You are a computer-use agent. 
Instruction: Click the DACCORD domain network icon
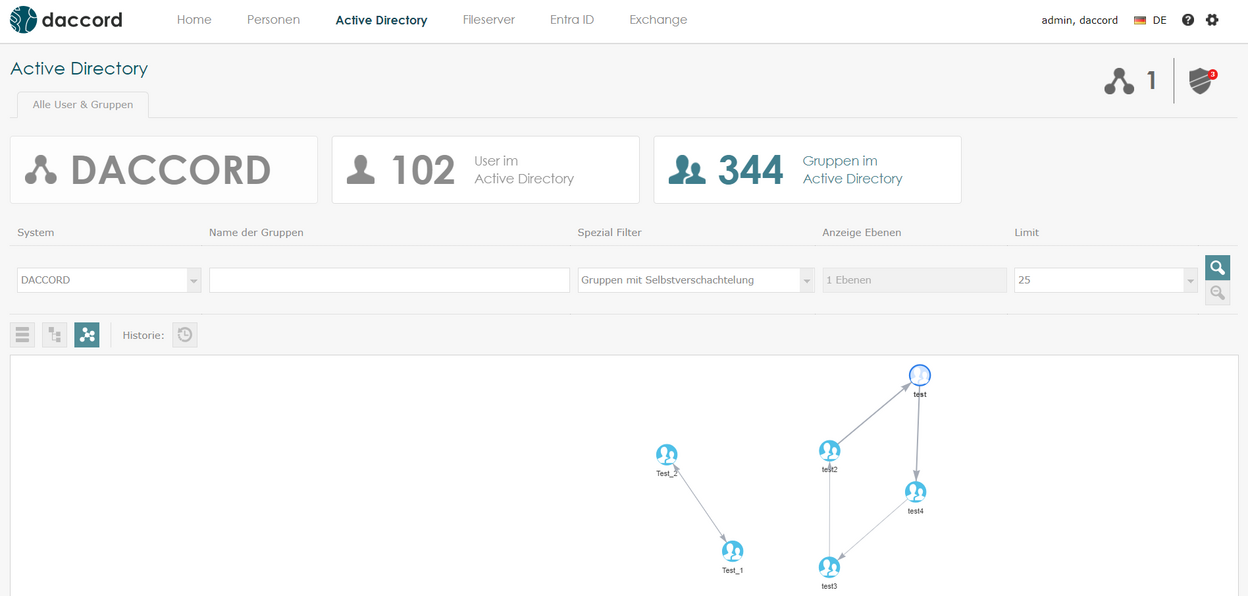[x=41, y=170]
